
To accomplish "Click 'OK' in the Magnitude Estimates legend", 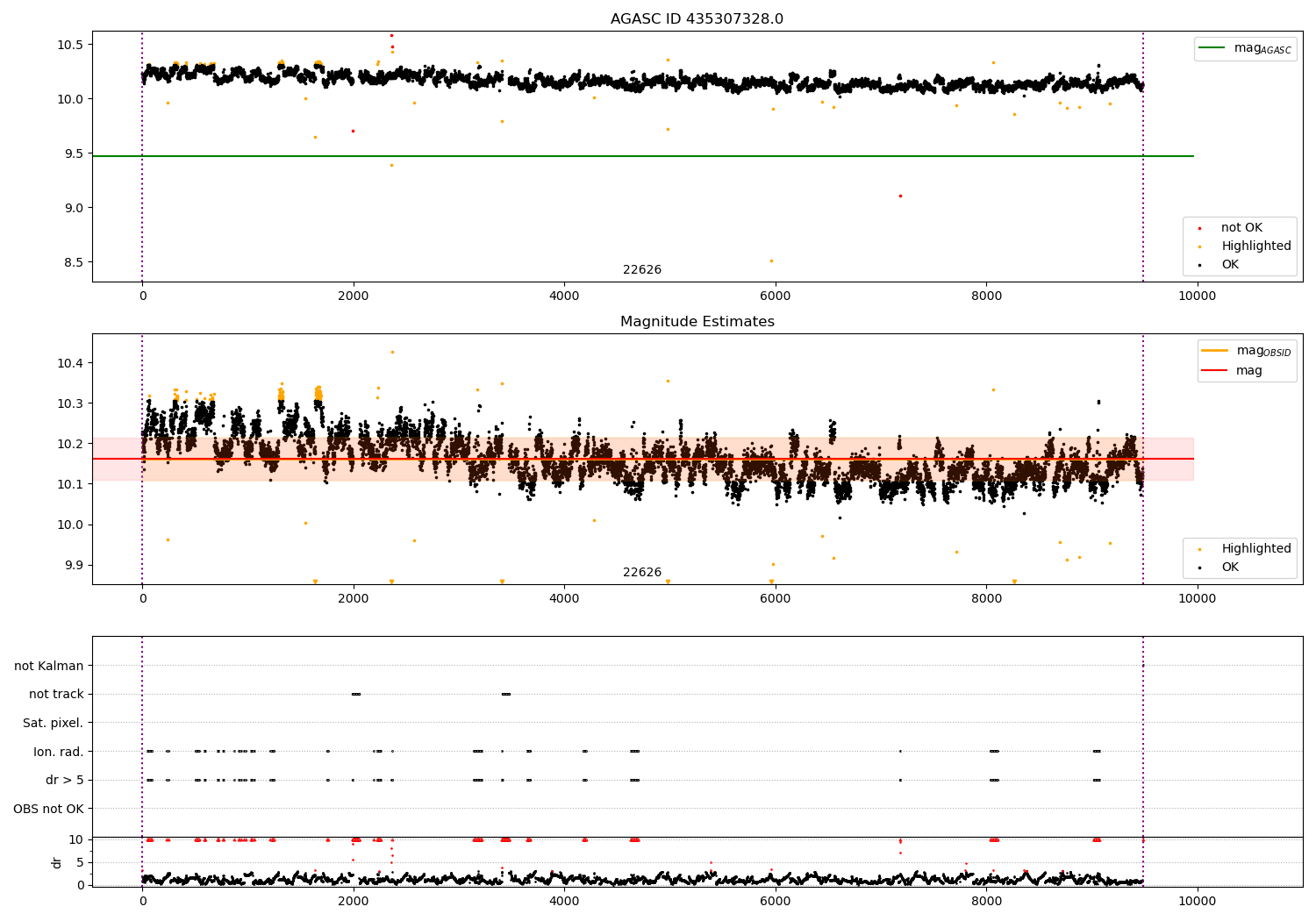I will tap(1230, 568).
